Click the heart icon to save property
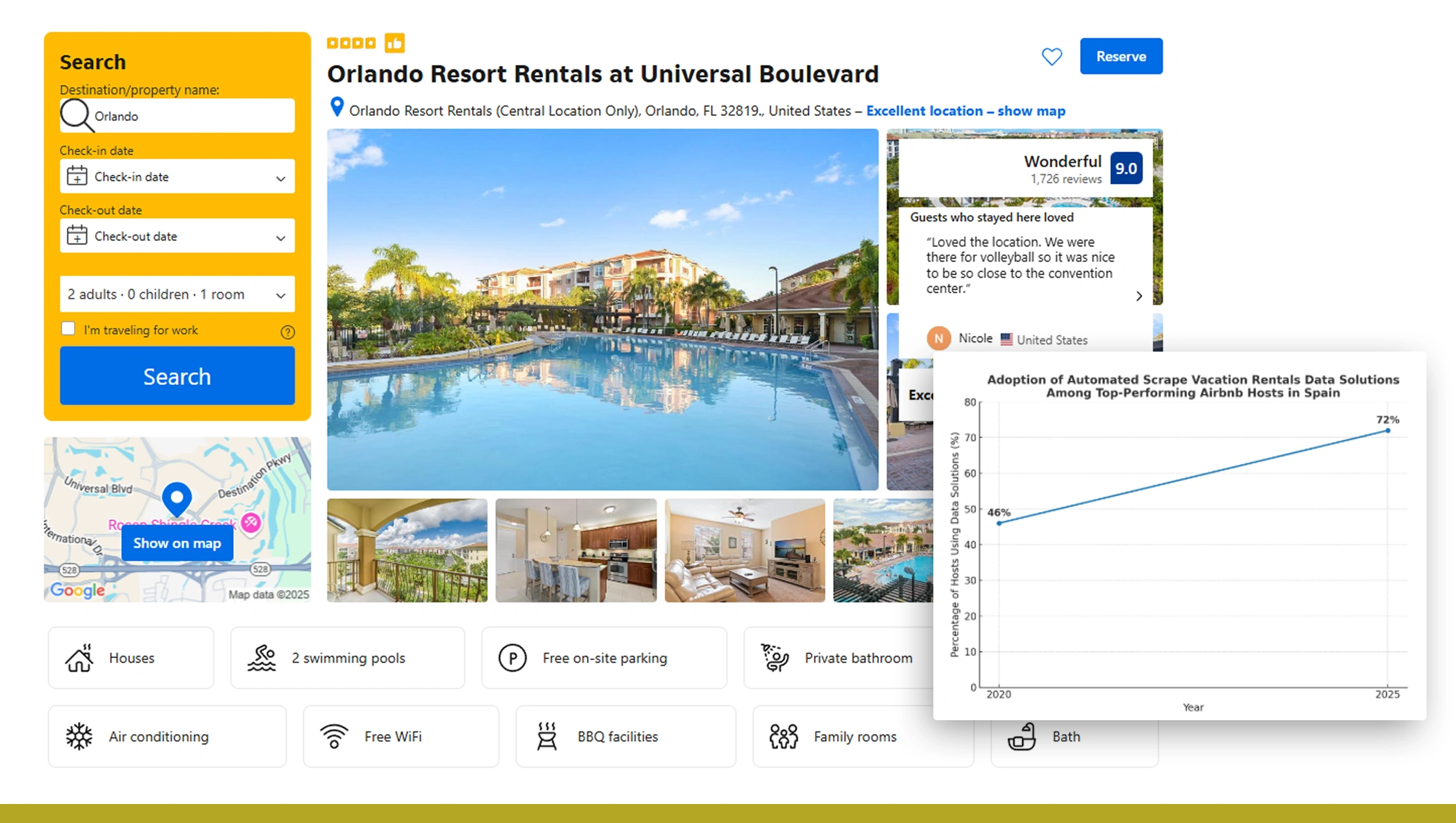This screenshot has width=1456, height=823. pos(1051,56)
